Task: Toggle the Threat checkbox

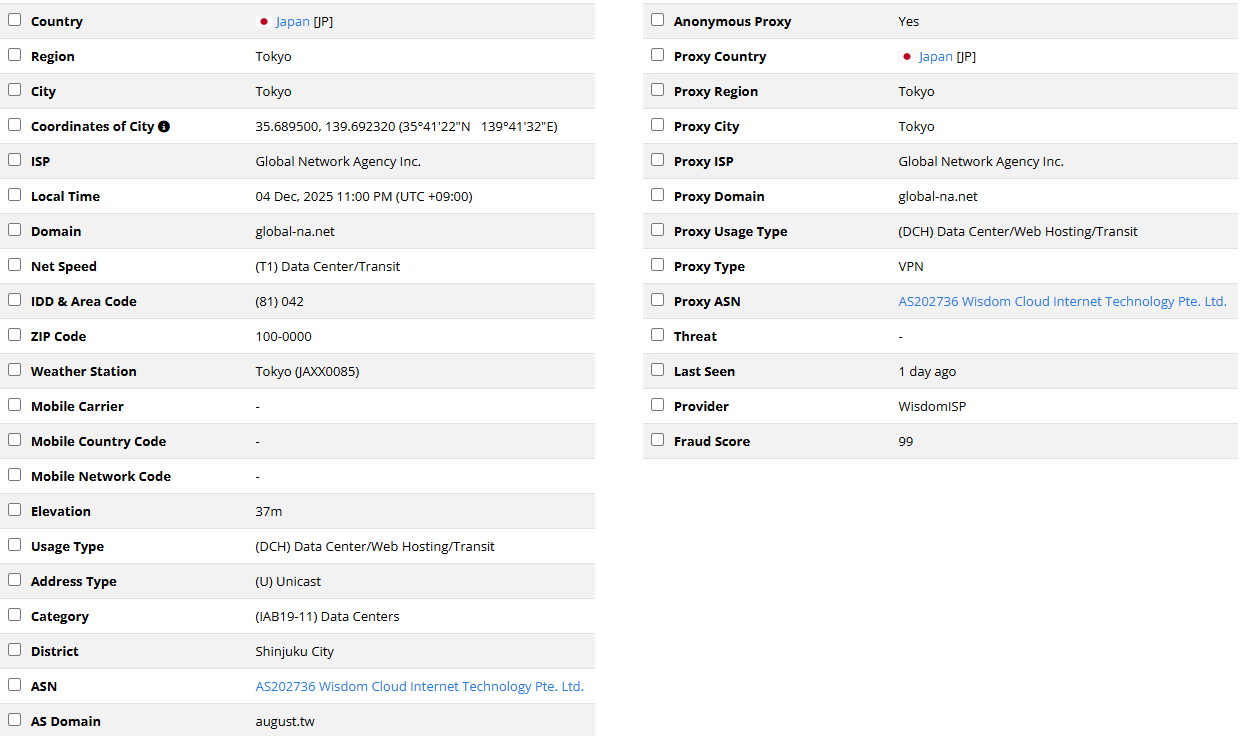Action: pyautogui.click(x=657, y=335)
